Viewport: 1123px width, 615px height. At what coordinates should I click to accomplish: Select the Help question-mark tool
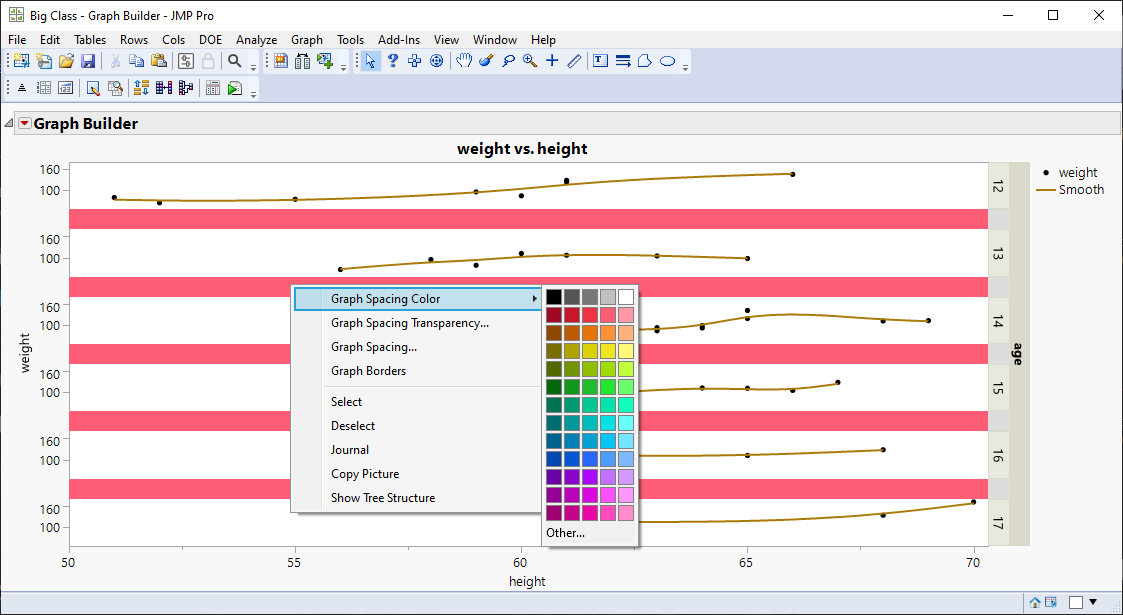392,60
